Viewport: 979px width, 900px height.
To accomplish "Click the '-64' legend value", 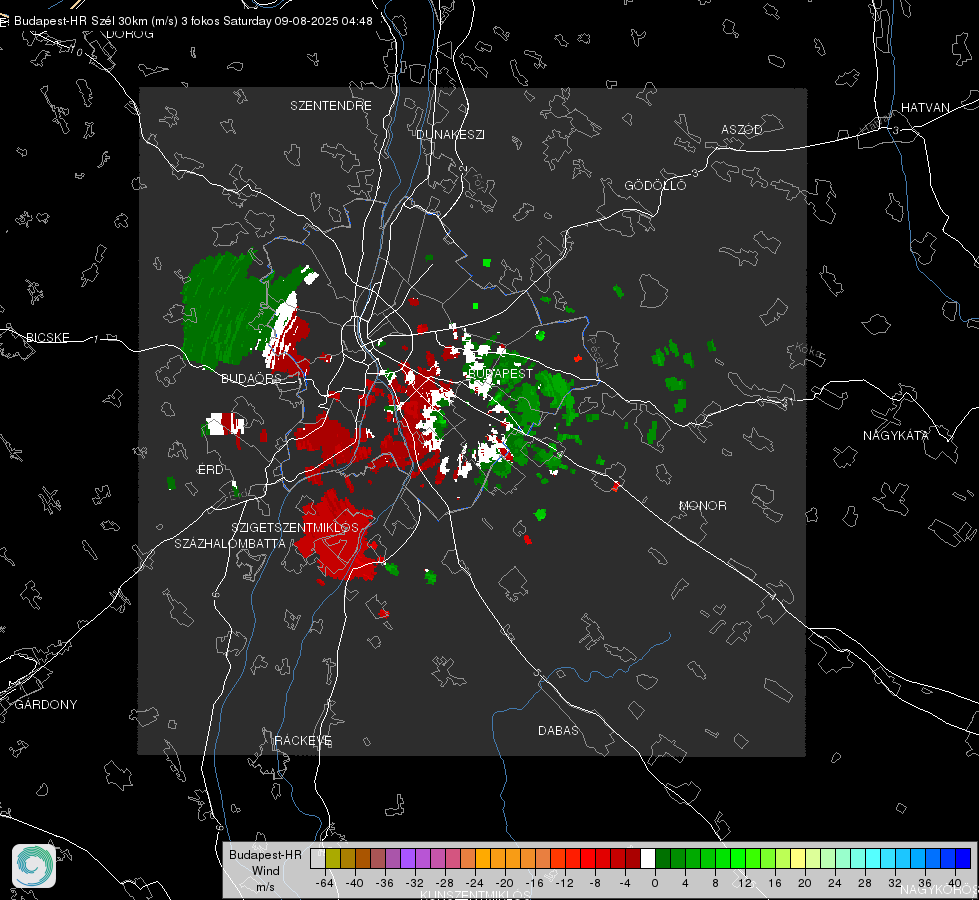I will click(324, 883).
